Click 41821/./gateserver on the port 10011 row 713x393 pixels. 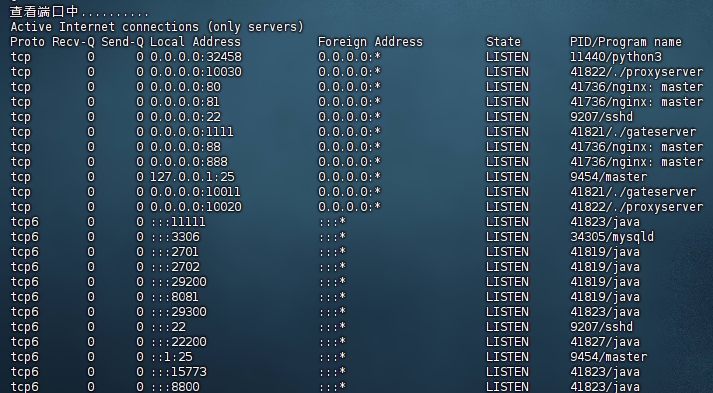tap(633, 192)
